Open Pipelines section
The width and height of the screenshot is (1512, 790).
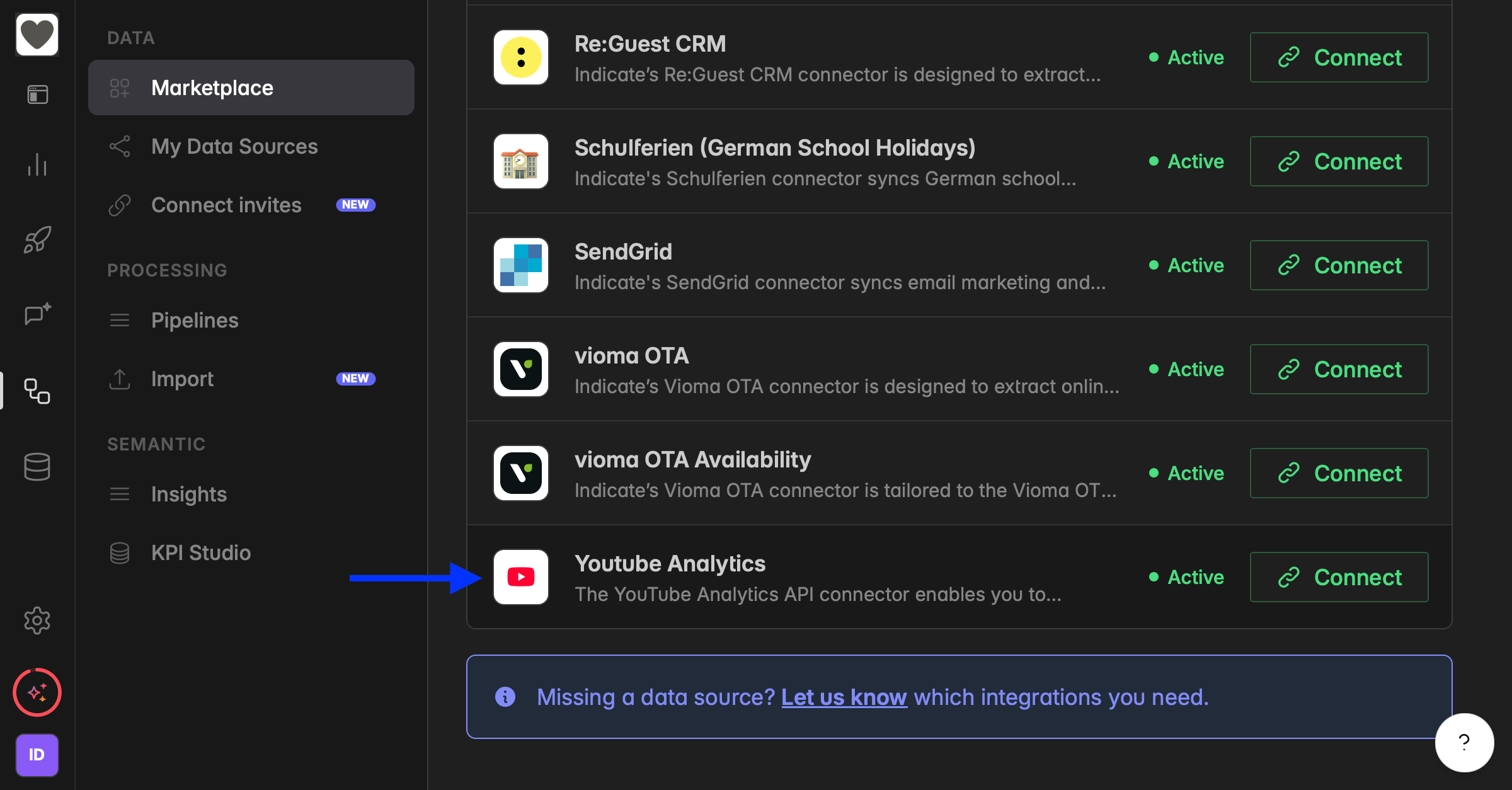tap(251, 320)
